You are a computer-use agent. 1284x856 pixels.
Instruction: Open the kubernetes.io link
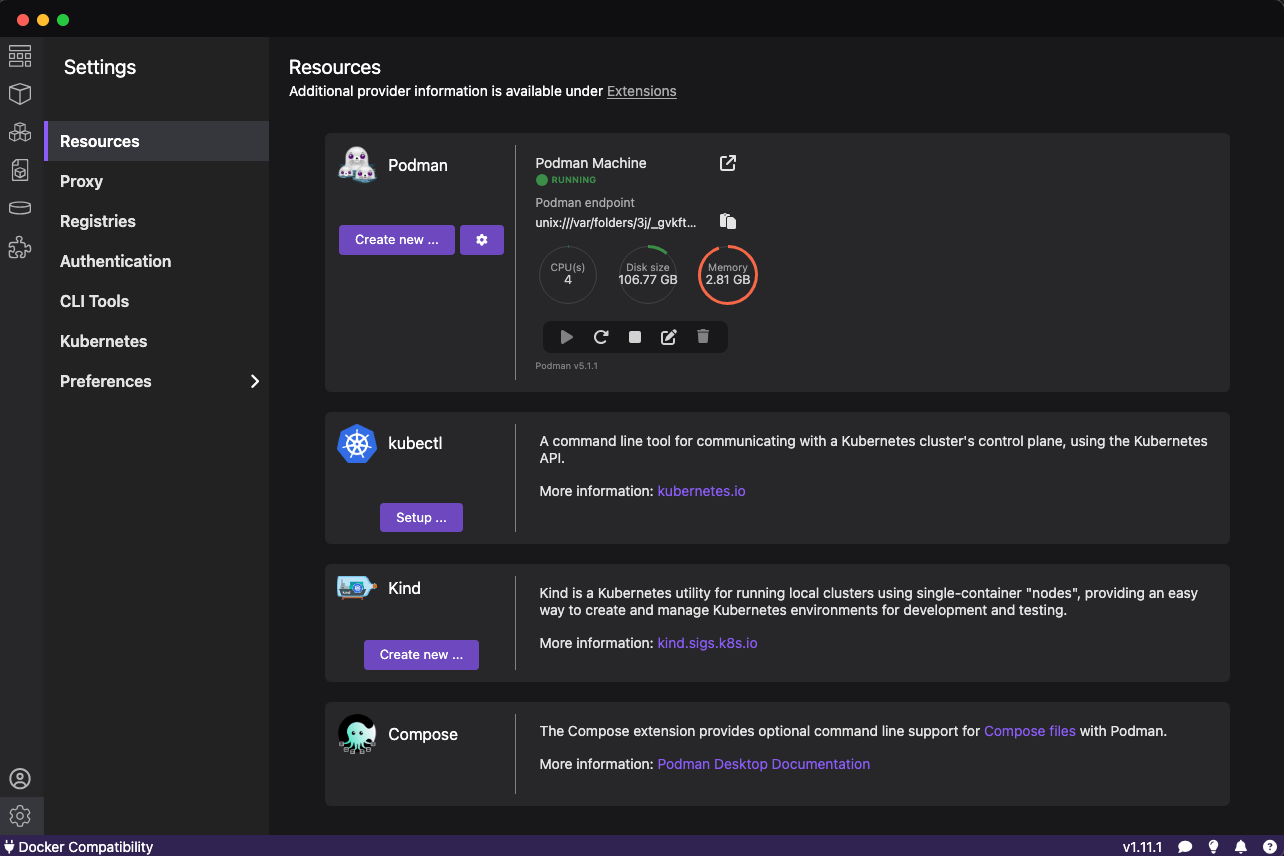pos(701,491)
